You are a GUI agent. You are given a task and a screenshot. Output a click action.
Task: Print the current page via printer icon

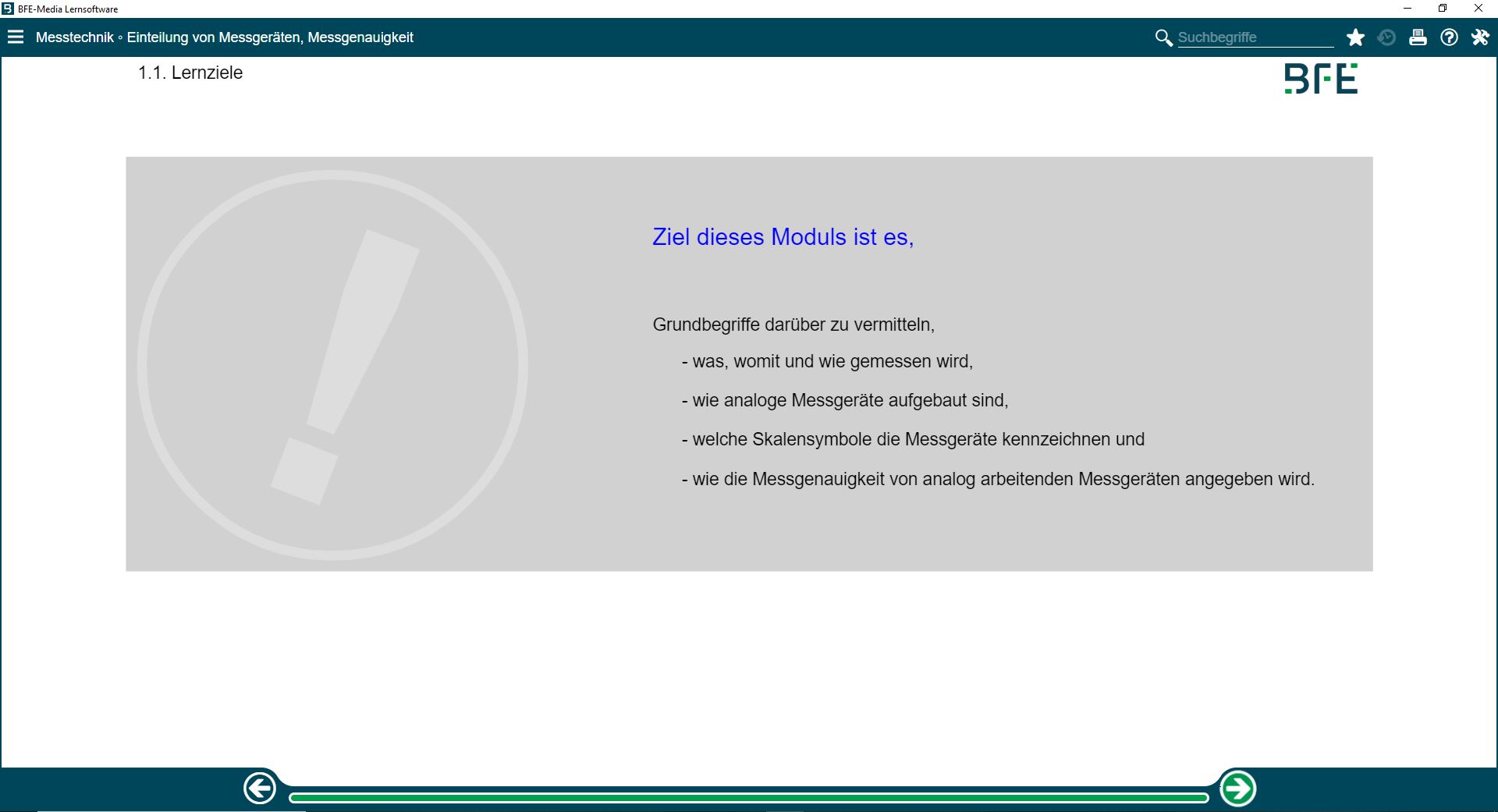(1418, 37)
